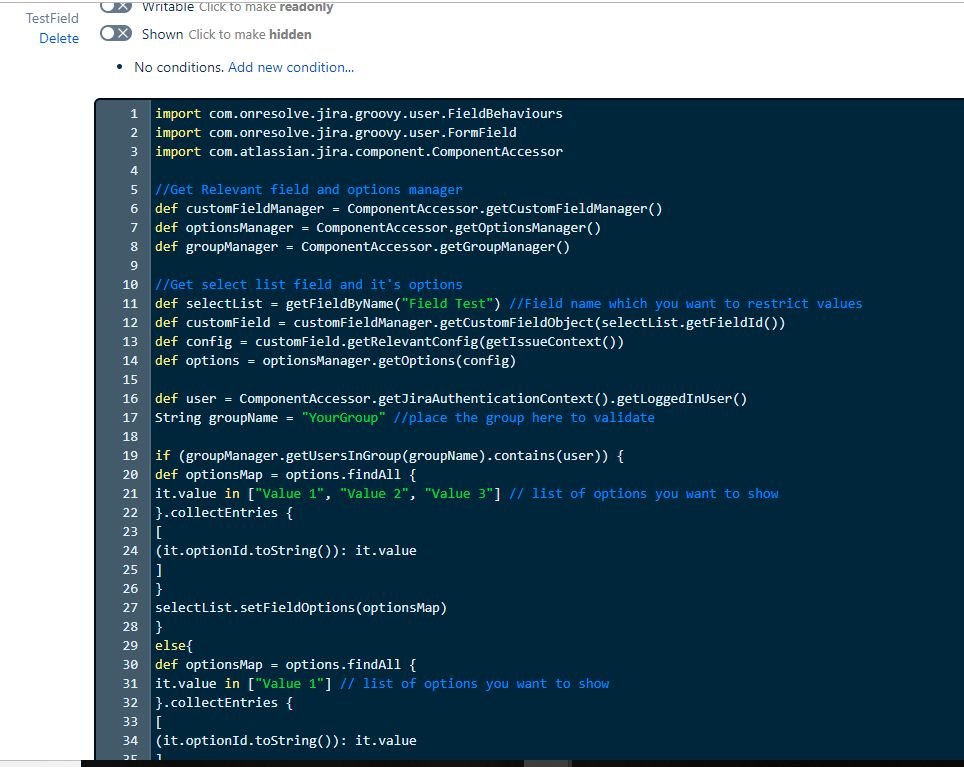Click the optionsManager.getOptions(config) line
Image resolution: width=964 pixels, height=767 pixels.
coord(335,361)
